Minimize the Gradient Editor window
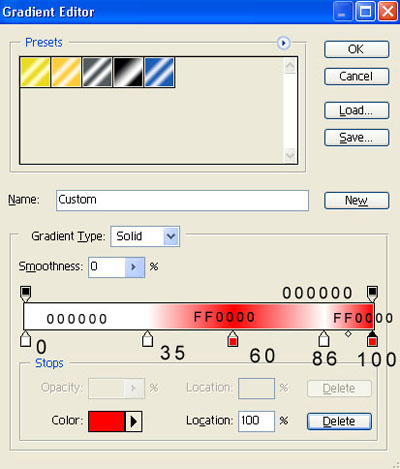The width and height of the screenshot is (400, 469). (x=342, y=12)
